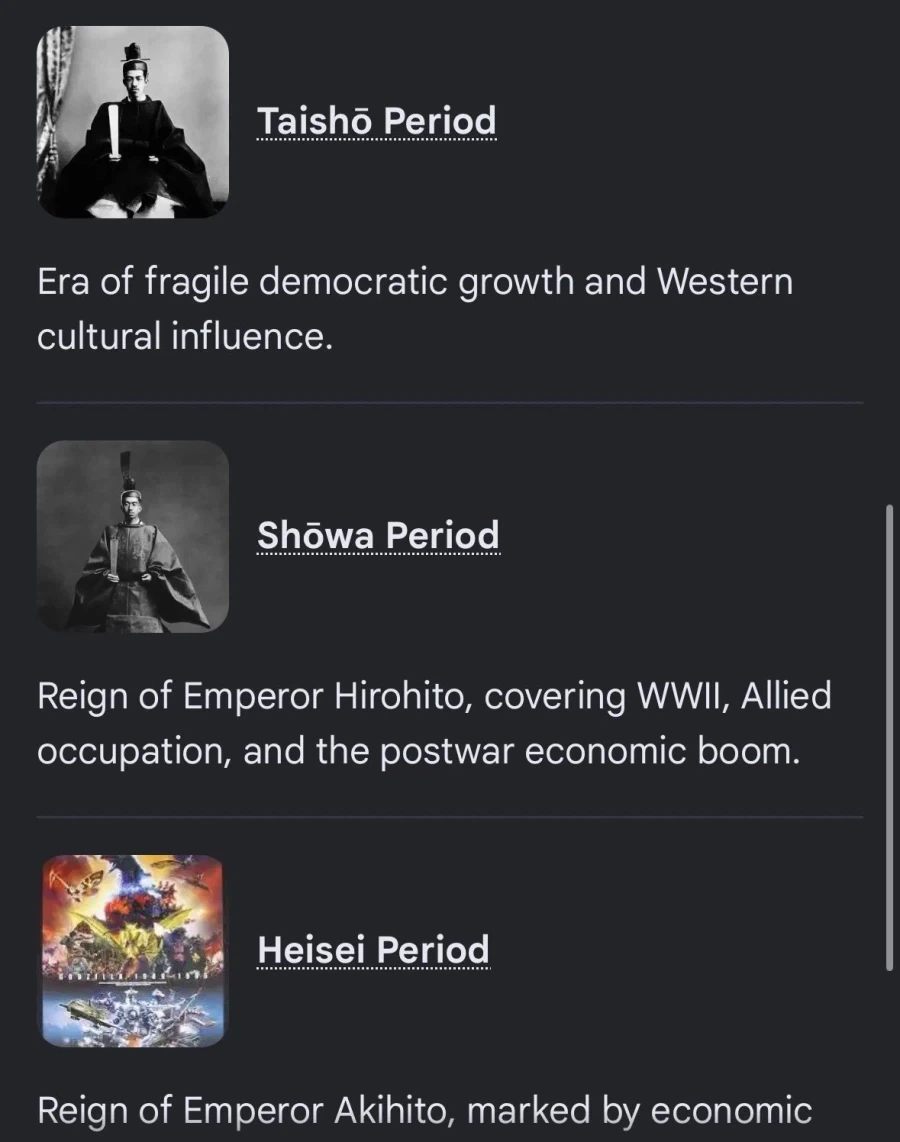Viewport: 900px width, 1142px height.
Task: Click the vertical scrollbar thumb
Action: coord(889,737)
